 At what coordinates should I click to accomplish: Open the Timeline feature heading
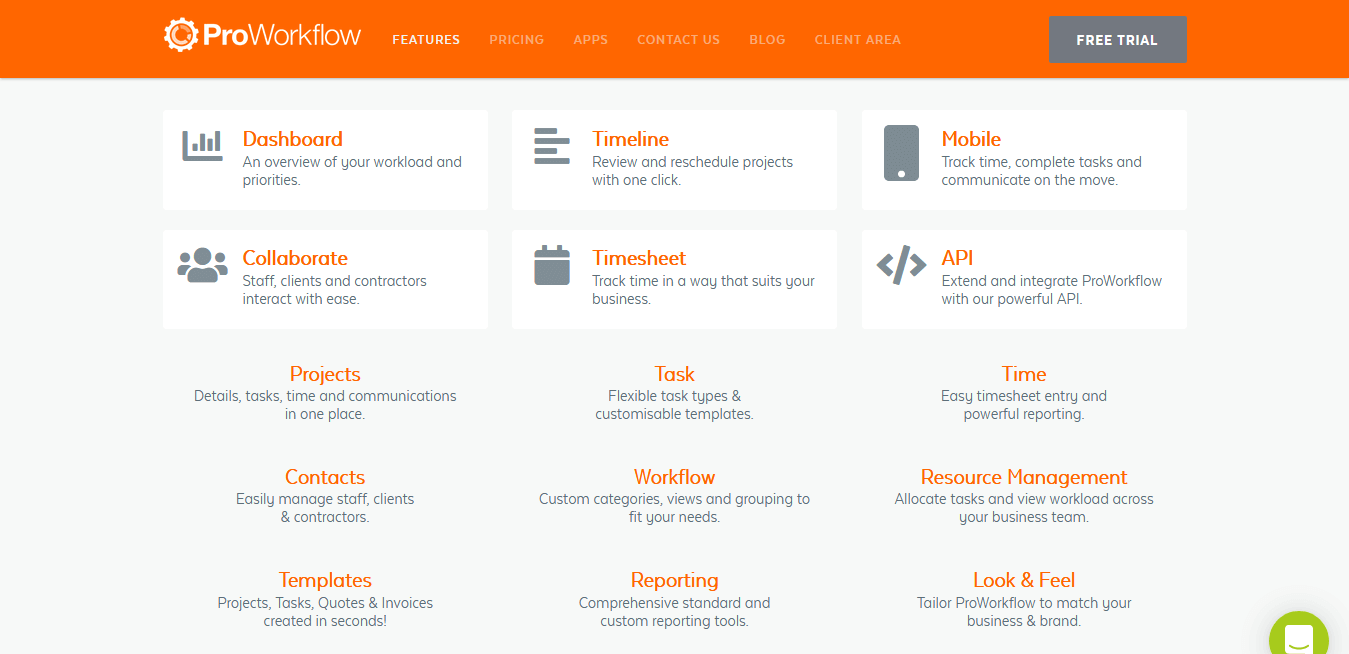click(630, 139)
